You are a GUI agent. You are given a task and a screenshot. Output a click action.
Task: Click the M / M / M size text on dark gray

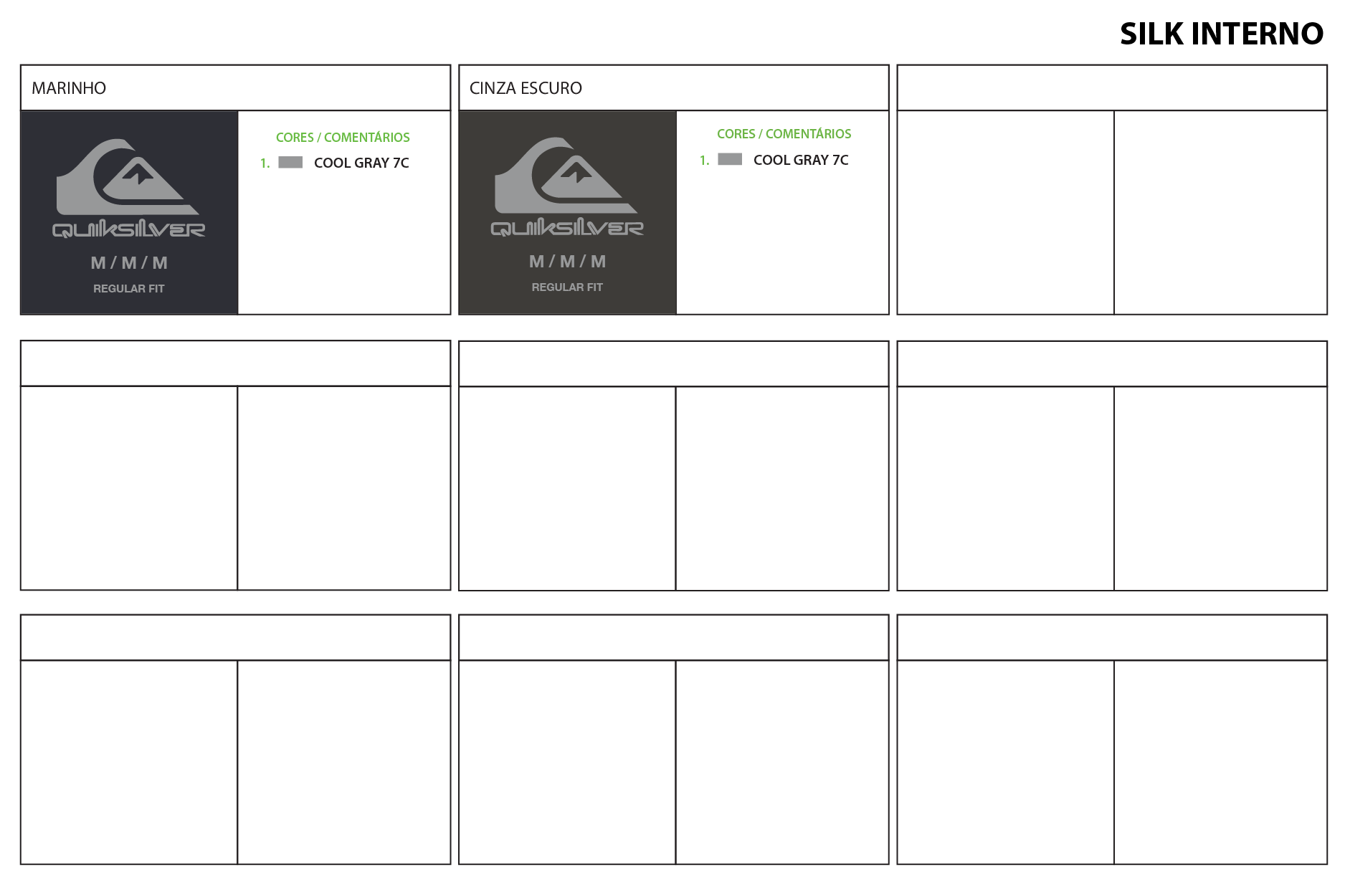click(567, 262)
